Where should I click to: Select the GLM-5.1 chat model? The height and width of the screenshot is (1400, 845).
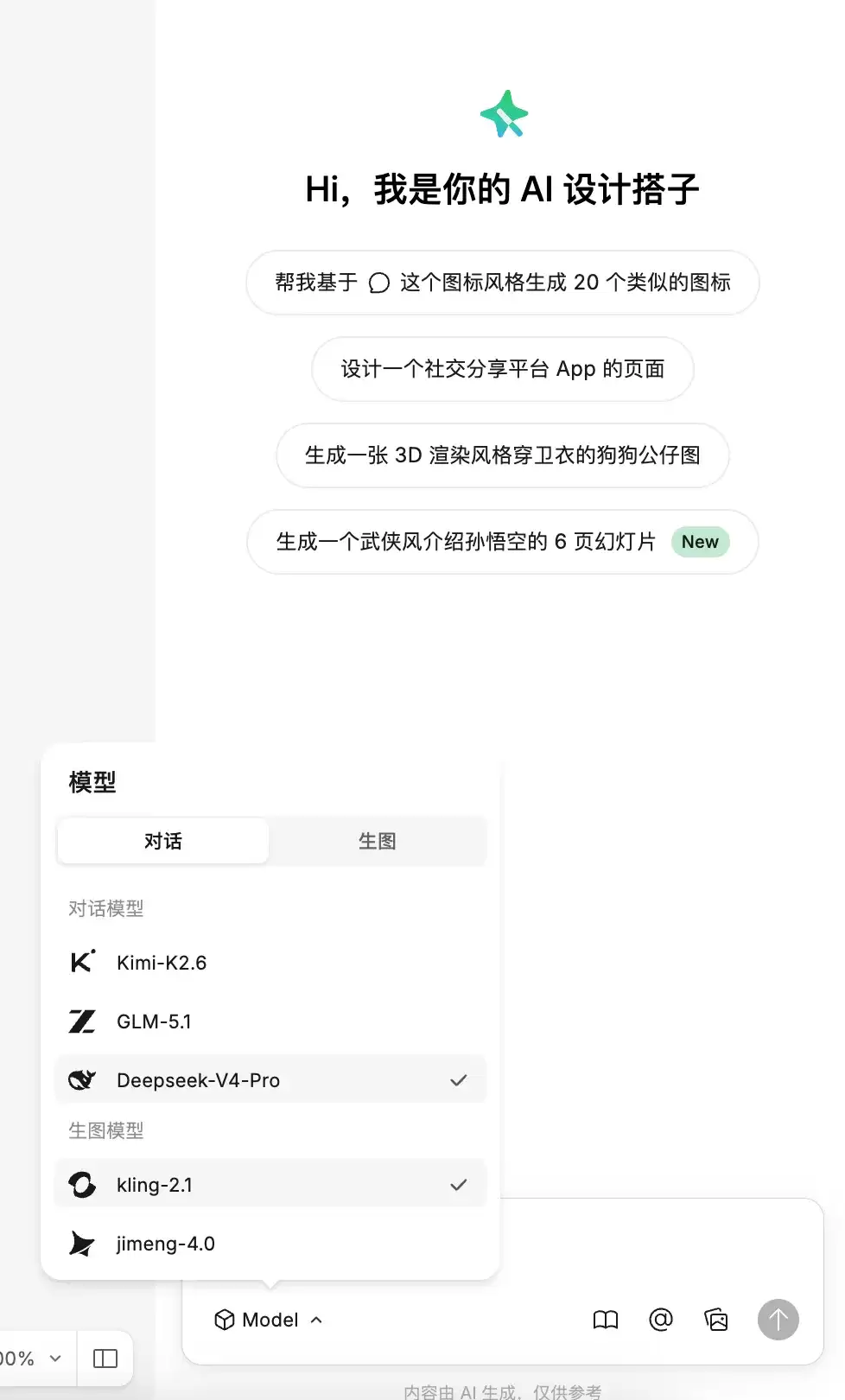(270, 1021)
